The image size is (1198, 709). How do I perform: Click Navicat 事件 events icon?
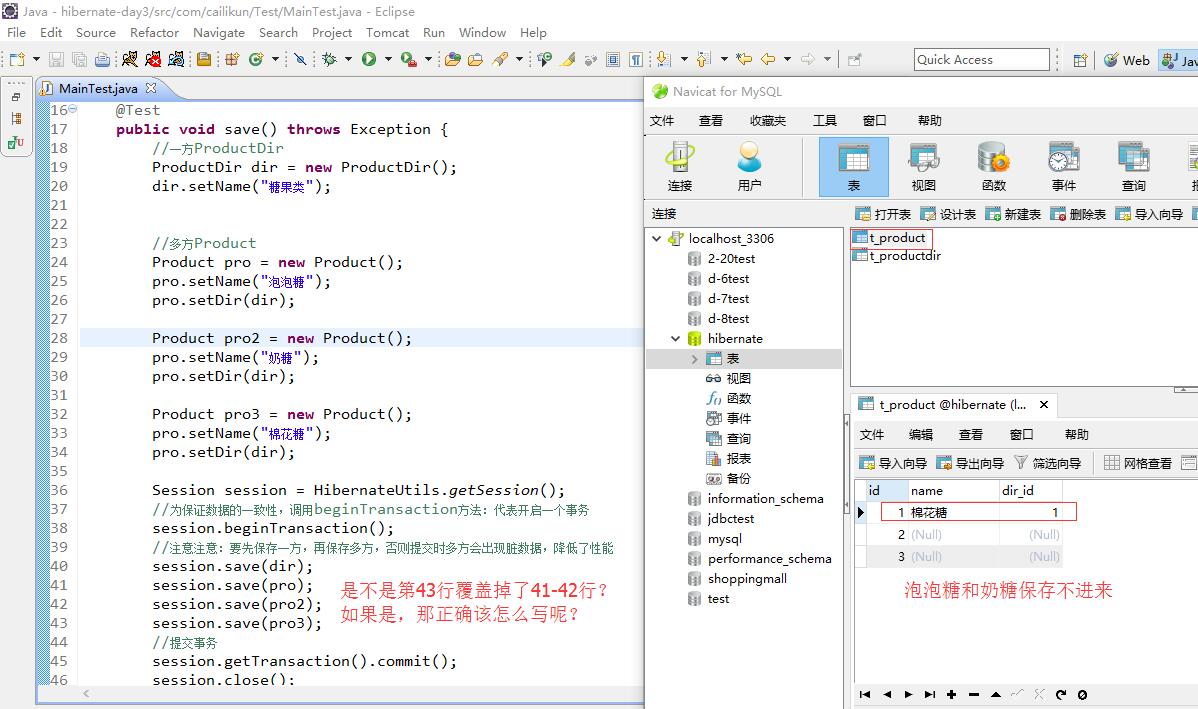(x=1063, y=167)
